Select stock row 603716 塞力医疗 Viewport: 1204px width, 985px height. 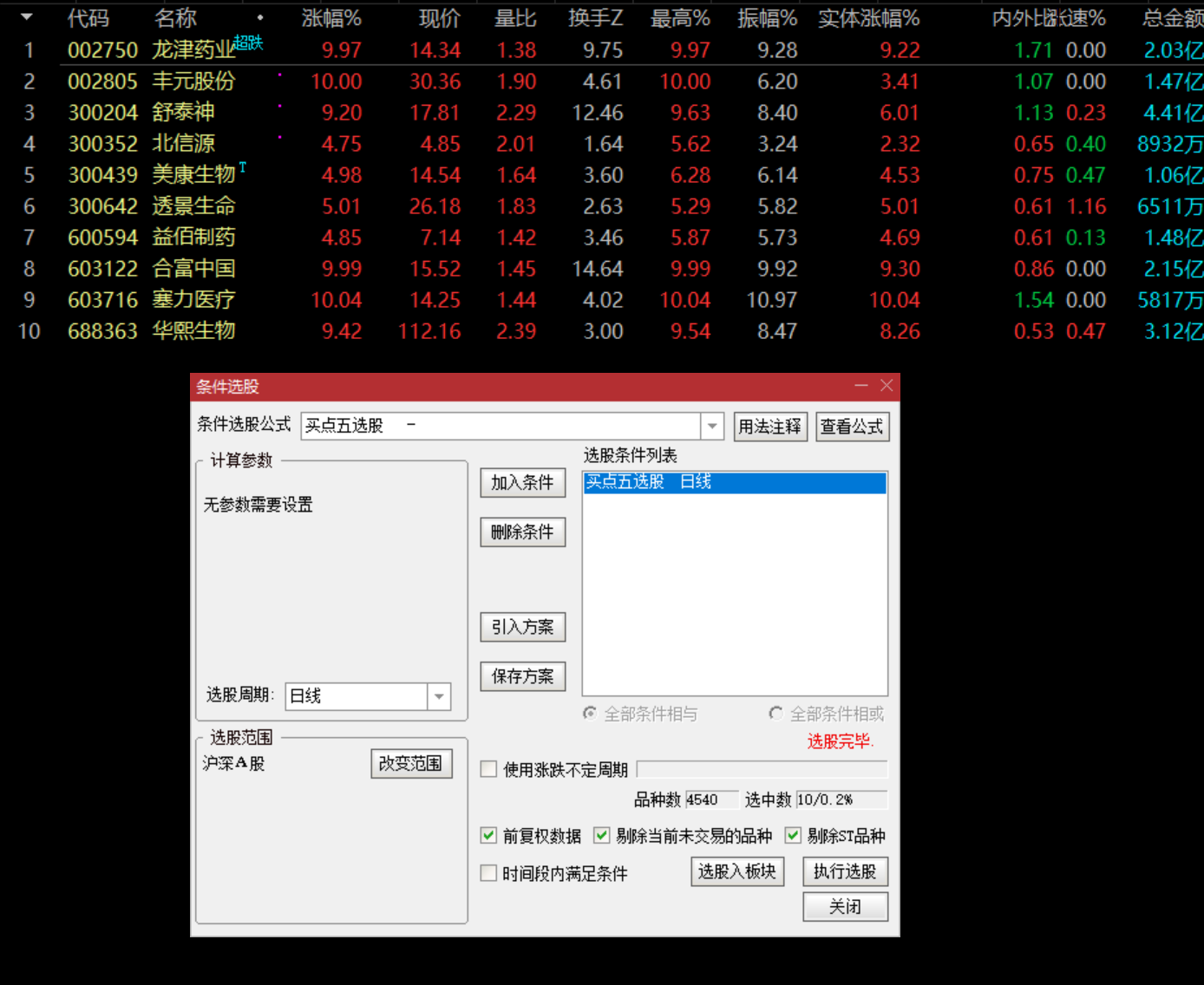click(602, 300)
